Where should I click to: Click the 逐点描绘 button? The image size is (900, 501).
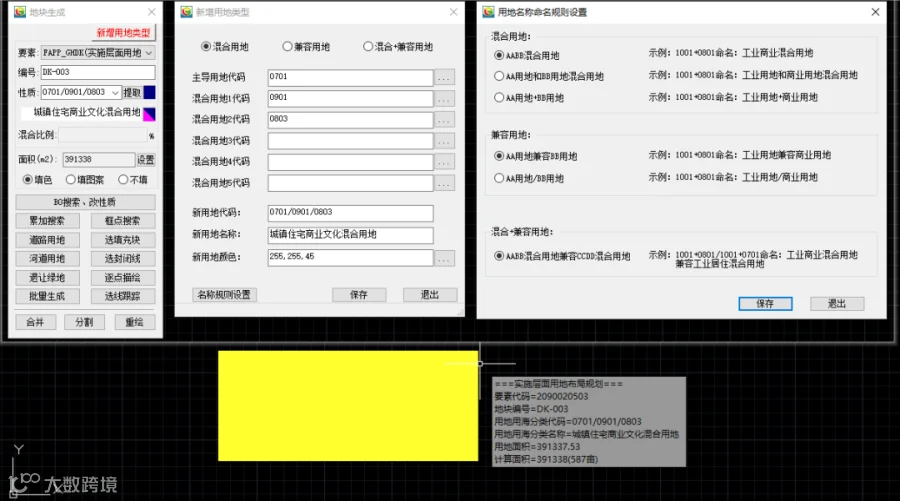pos(122,278)
